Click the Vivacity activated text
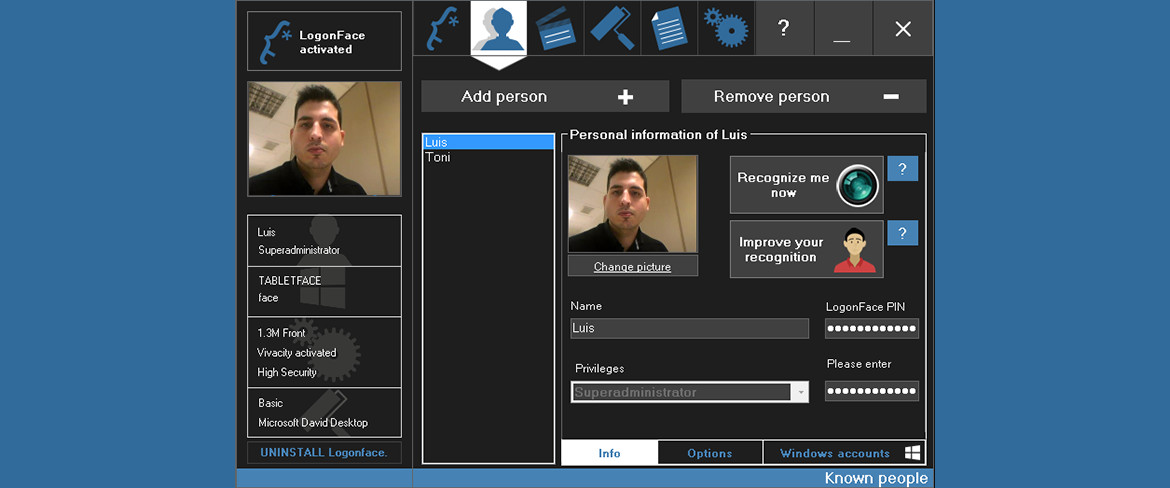The width and height of the screenshot is (1170, 488). tap(297, 352)
